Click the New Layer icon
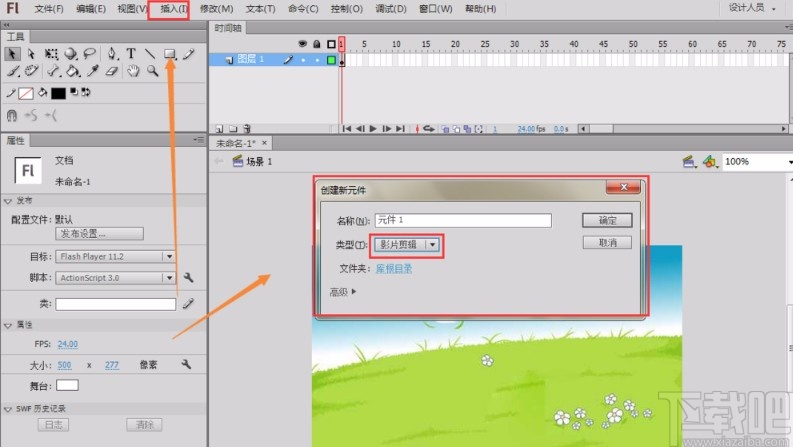 tap(219, 129)
